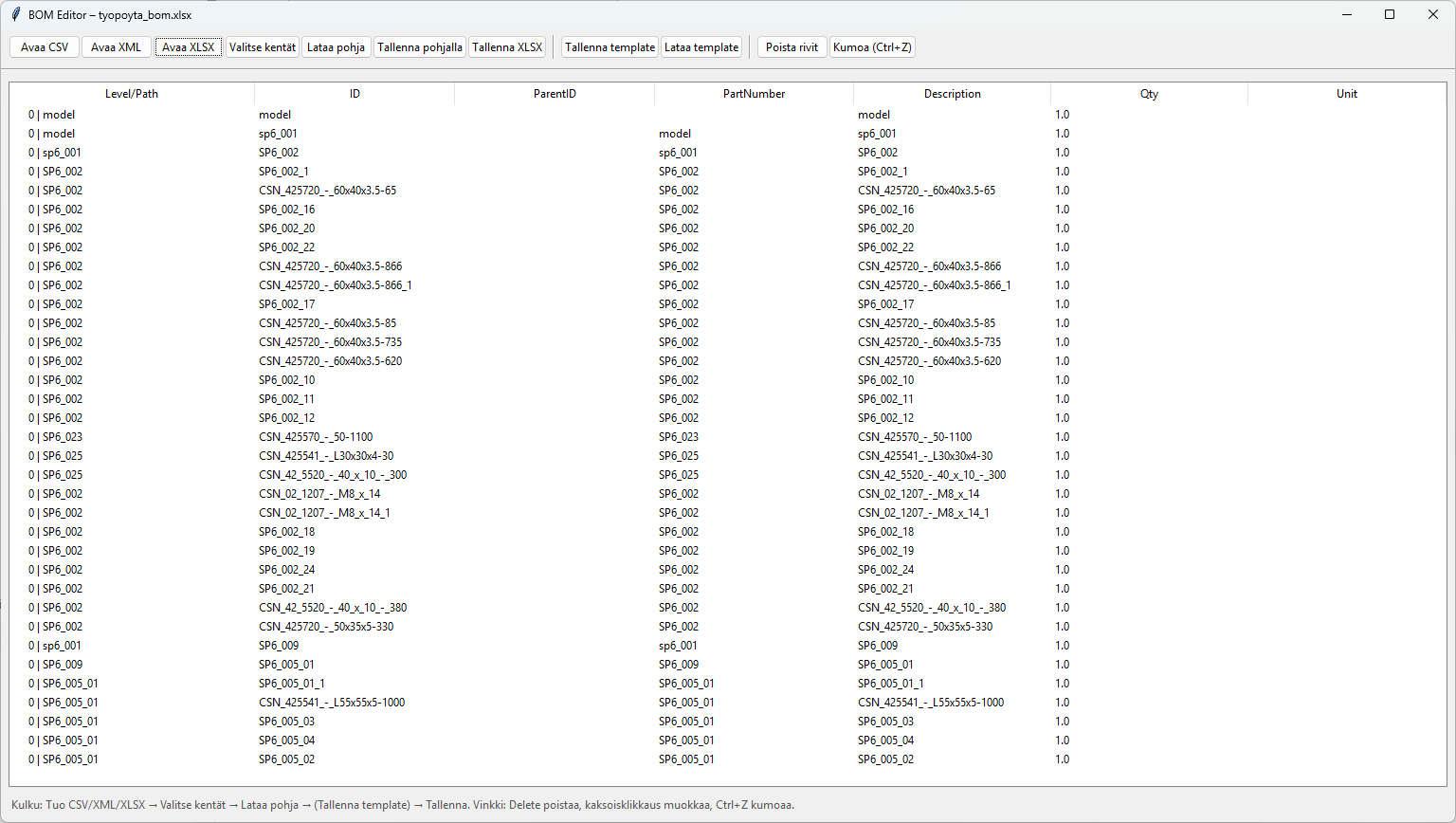Select ID cell CSN_425720_-_60x40x3.5-65
This screenshot has width=1456, height=823.
click(327, 191)
